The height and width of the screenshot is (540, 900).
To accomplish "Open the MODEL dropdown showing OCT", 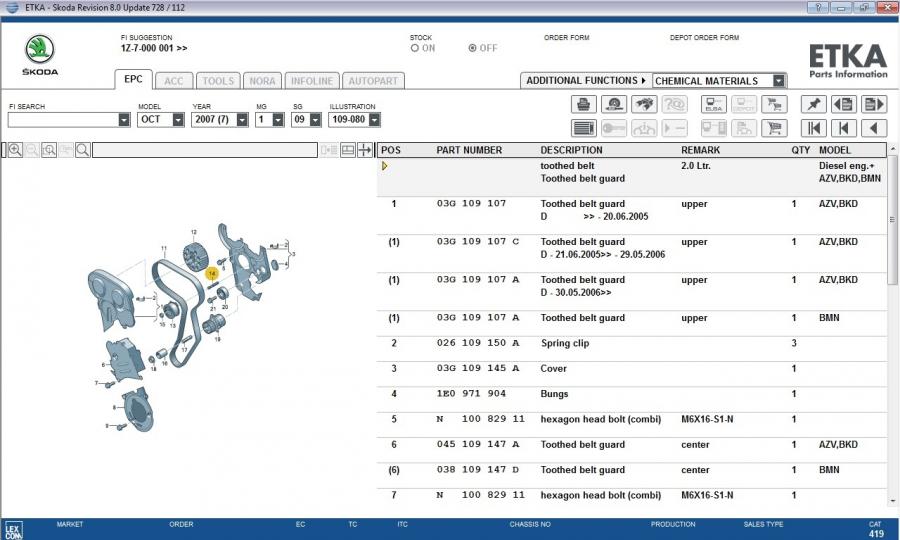I will click(178, 120).
